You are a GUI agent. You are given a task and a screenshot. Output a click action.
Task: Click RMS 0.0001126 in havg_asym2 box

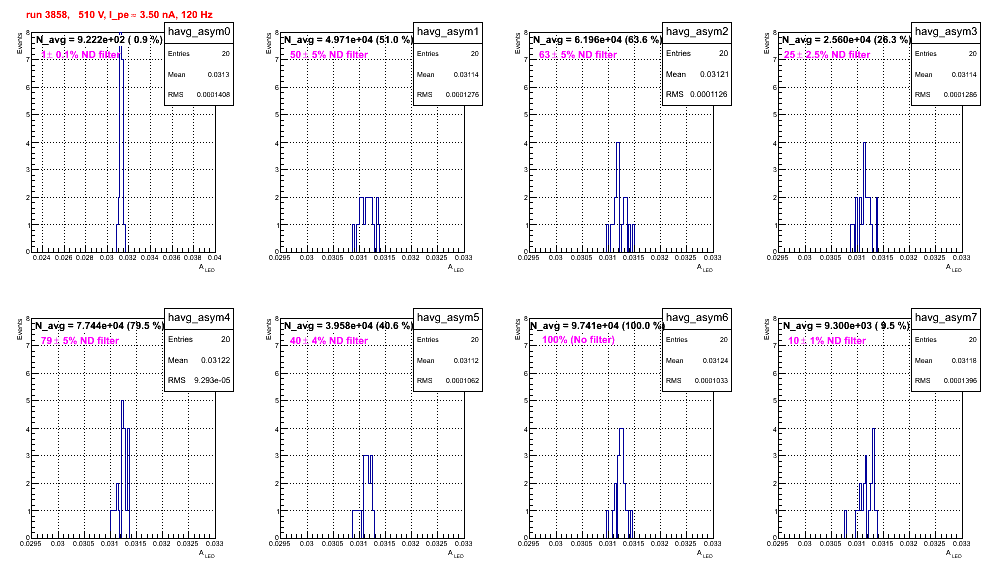click(697, 94)
